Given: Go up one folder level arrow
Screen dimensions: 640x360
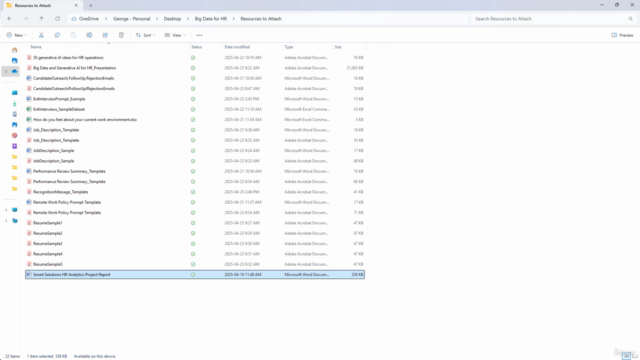Looking at the screenshot, I should point(42,19).
